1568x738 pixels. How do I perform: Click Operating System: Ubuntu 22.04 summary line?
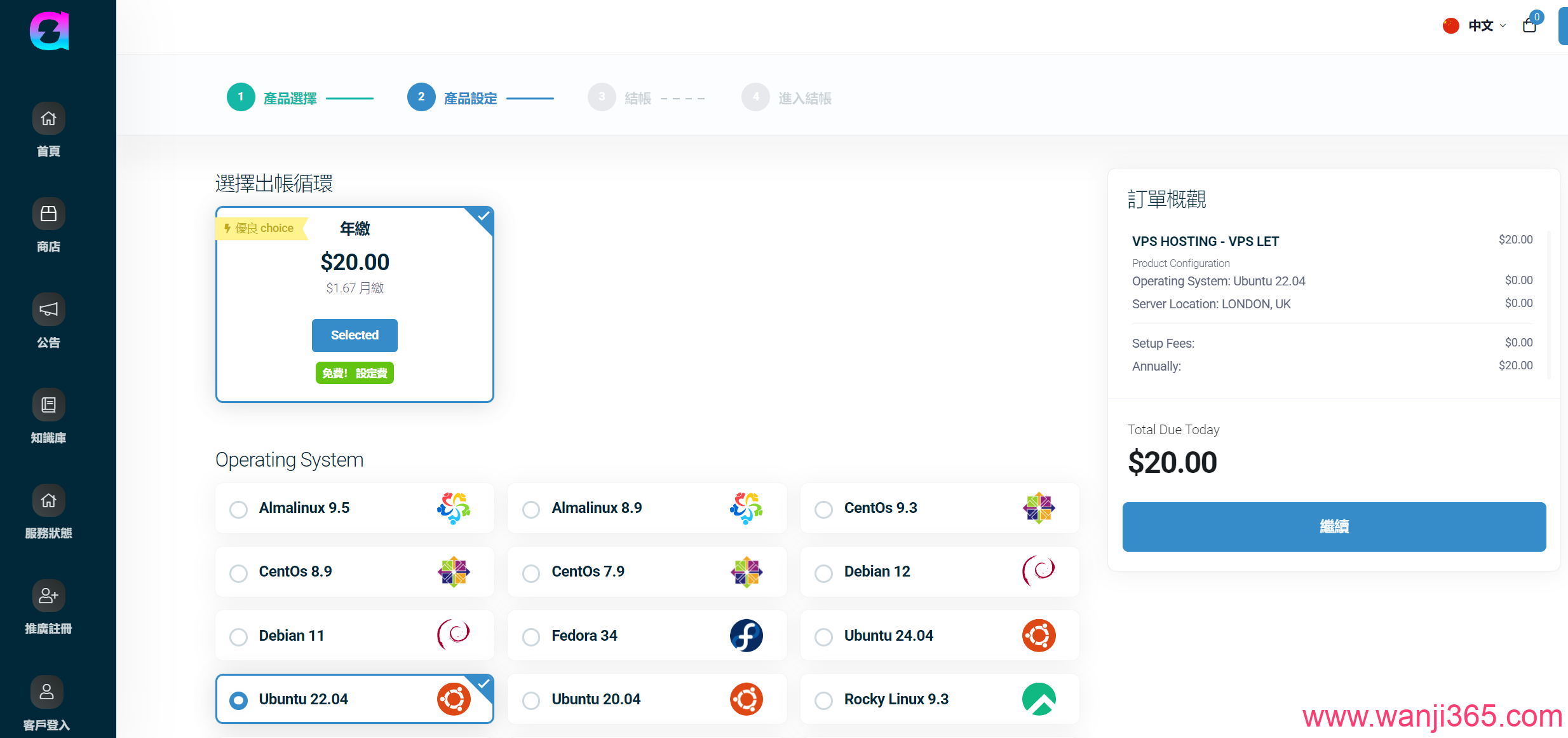click(1219, 281)
